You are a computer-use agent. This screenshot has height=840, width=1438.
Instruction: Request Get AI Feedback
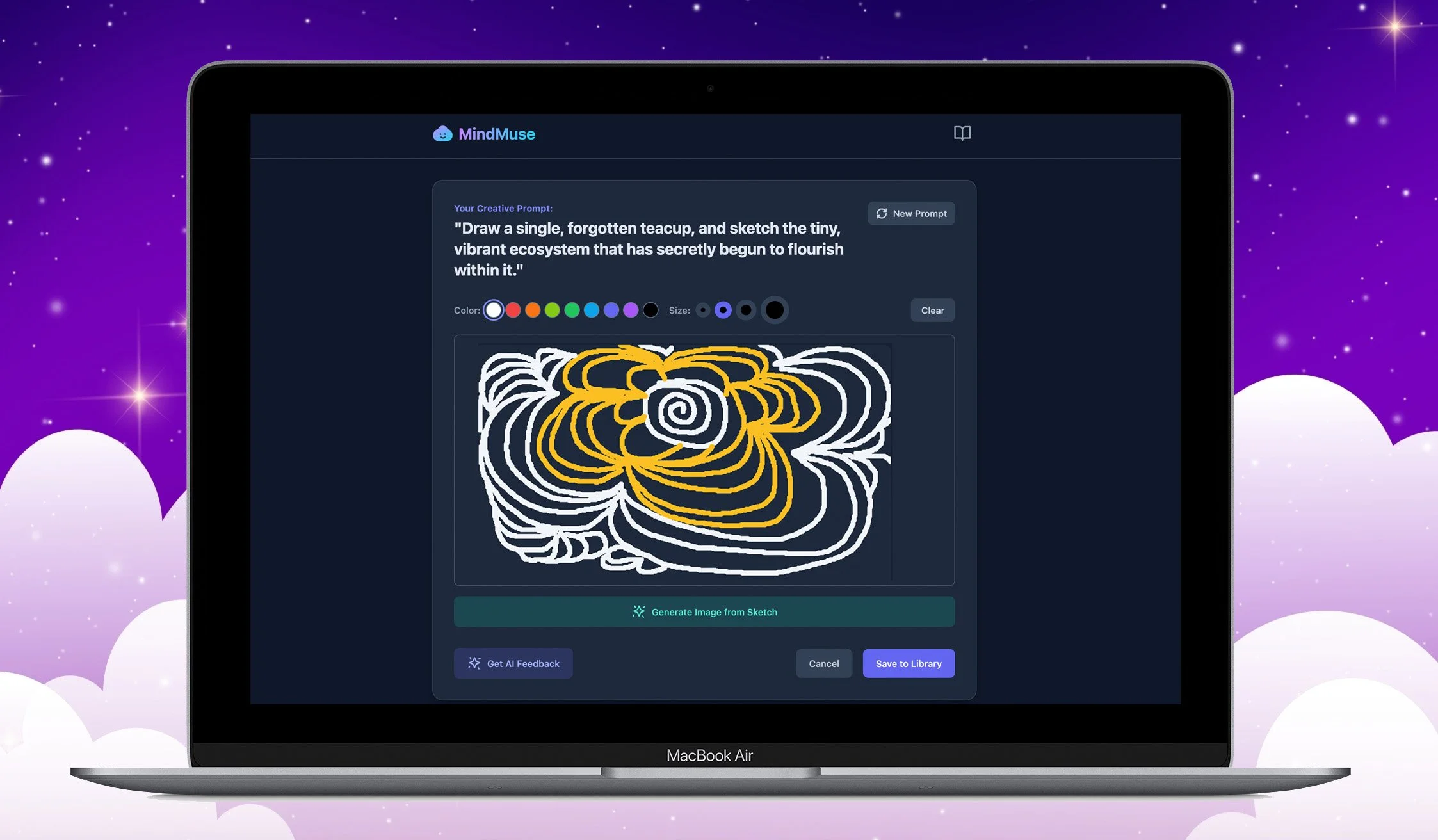tap(513, 664)
